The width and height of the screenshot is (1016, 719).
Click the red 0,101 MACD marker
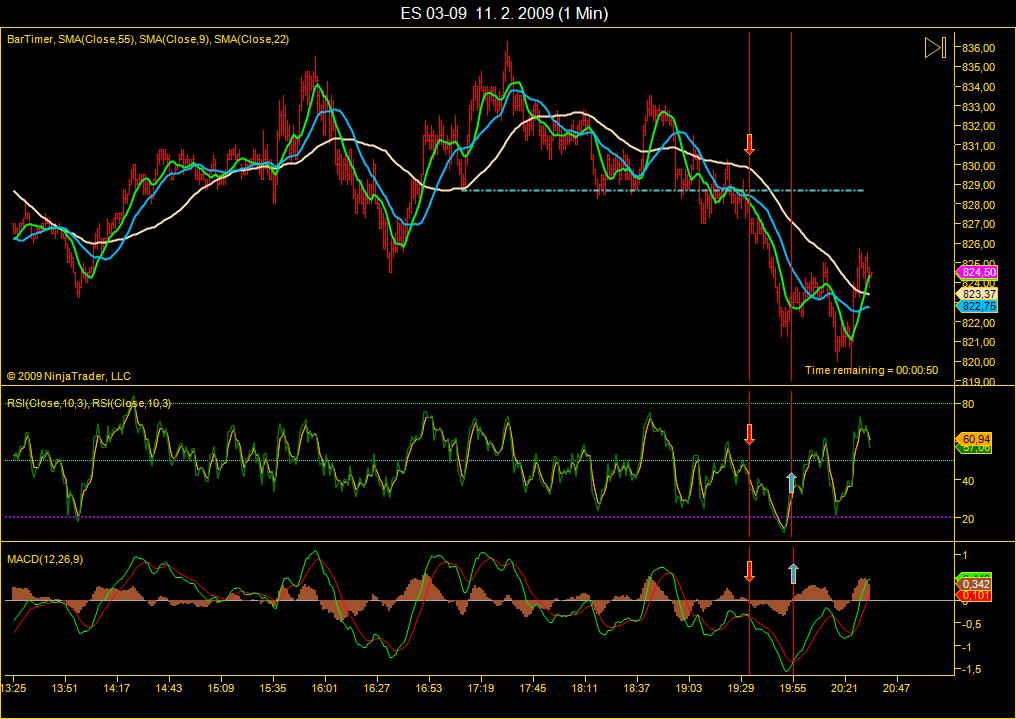pos(974,595)
